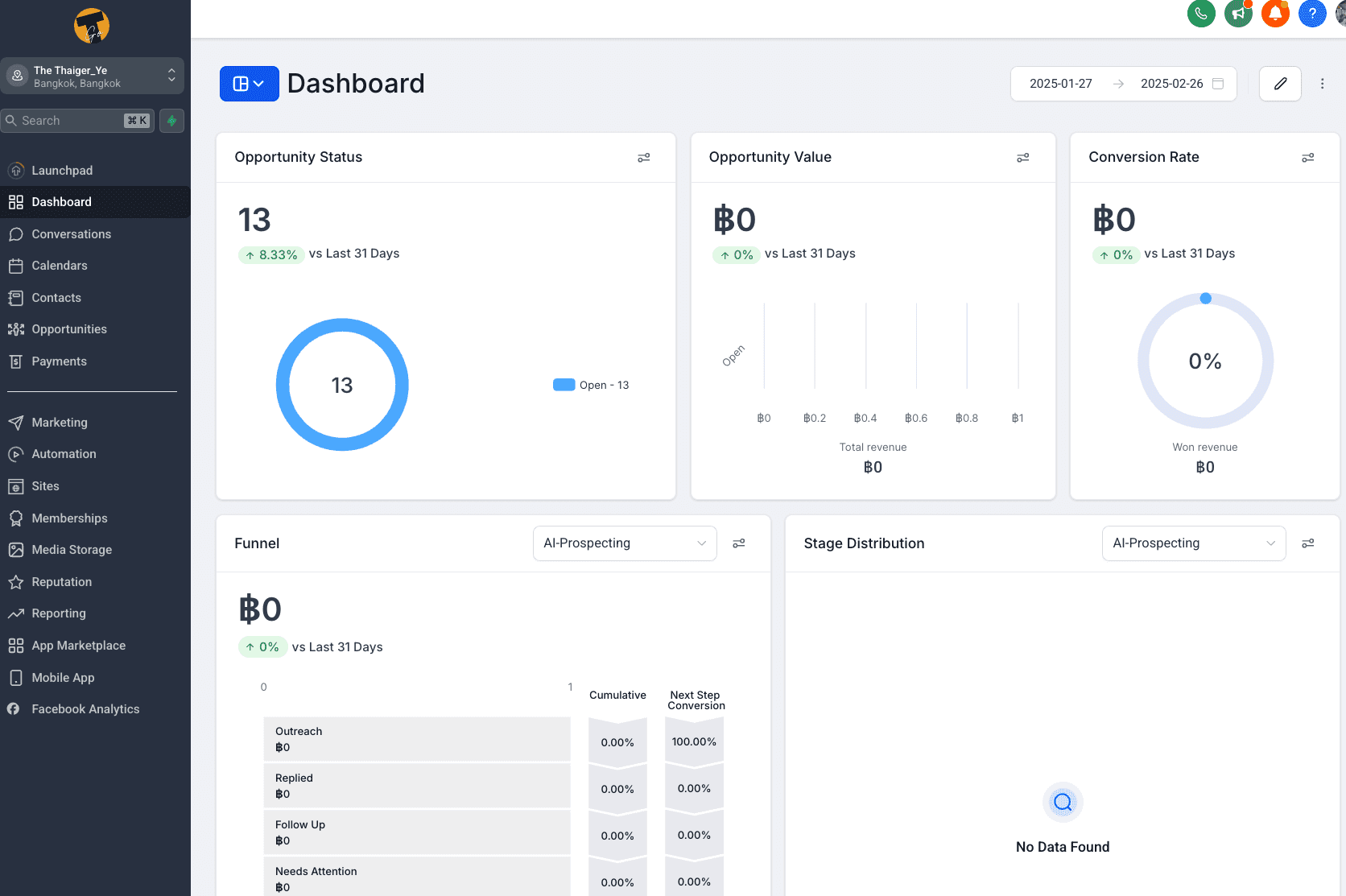Click the Follow Up funnel stage bar

pos(417,832)
